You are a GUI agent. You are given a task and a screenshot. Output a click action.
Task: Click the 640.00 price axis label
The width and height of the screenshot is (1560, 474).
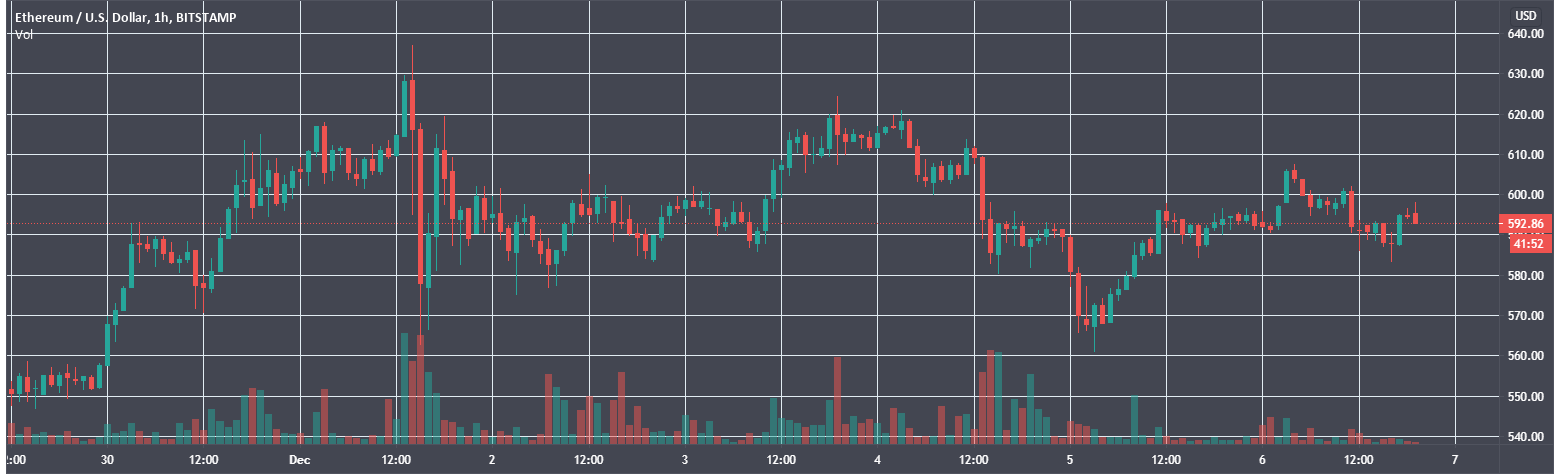(x=1526, y=34)
